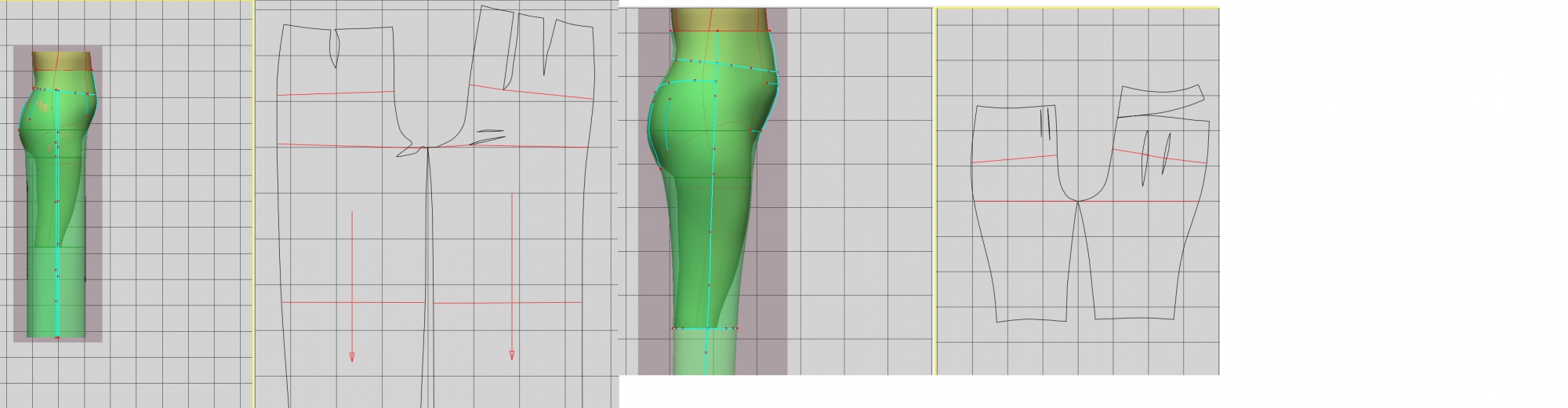Click the crotch point where trouser inseams meet
This screenshot has width=1568, height=408.
pos(426,148)
